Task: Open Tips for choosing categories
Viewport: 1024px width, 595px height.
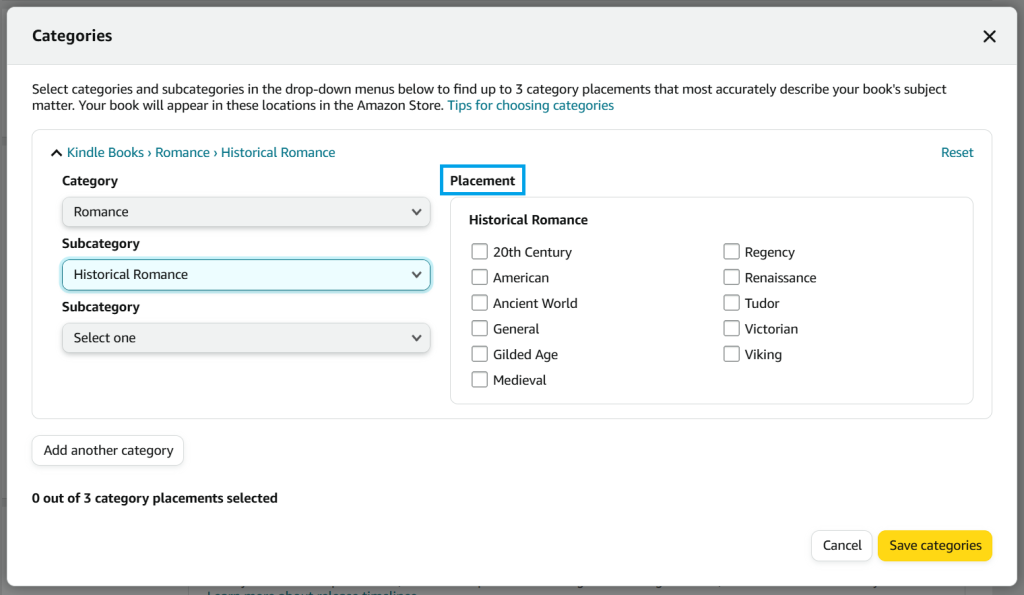Action: click(x=530, y=105)
